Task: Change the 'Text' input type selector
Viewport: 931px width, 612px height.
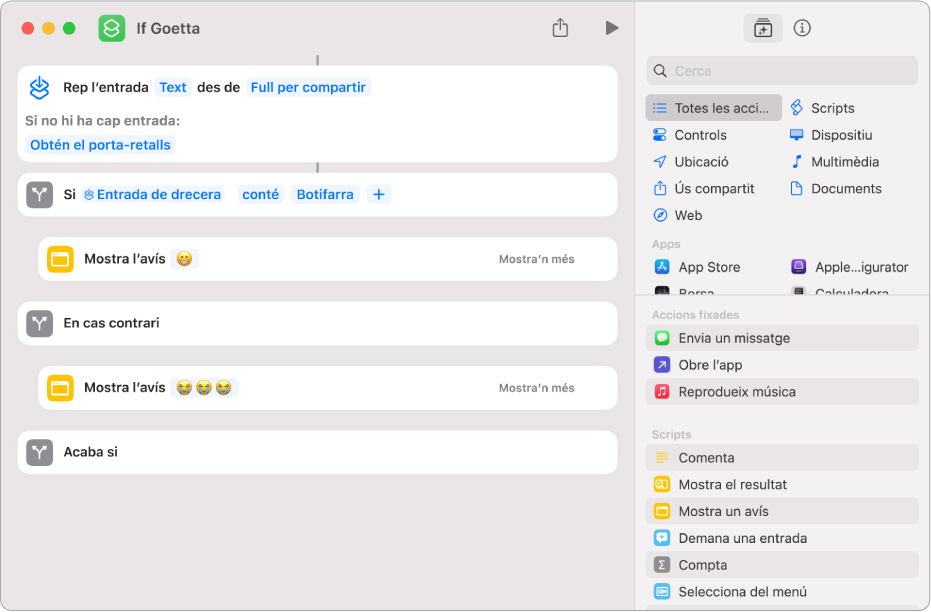Action: [x=173, y=87]
